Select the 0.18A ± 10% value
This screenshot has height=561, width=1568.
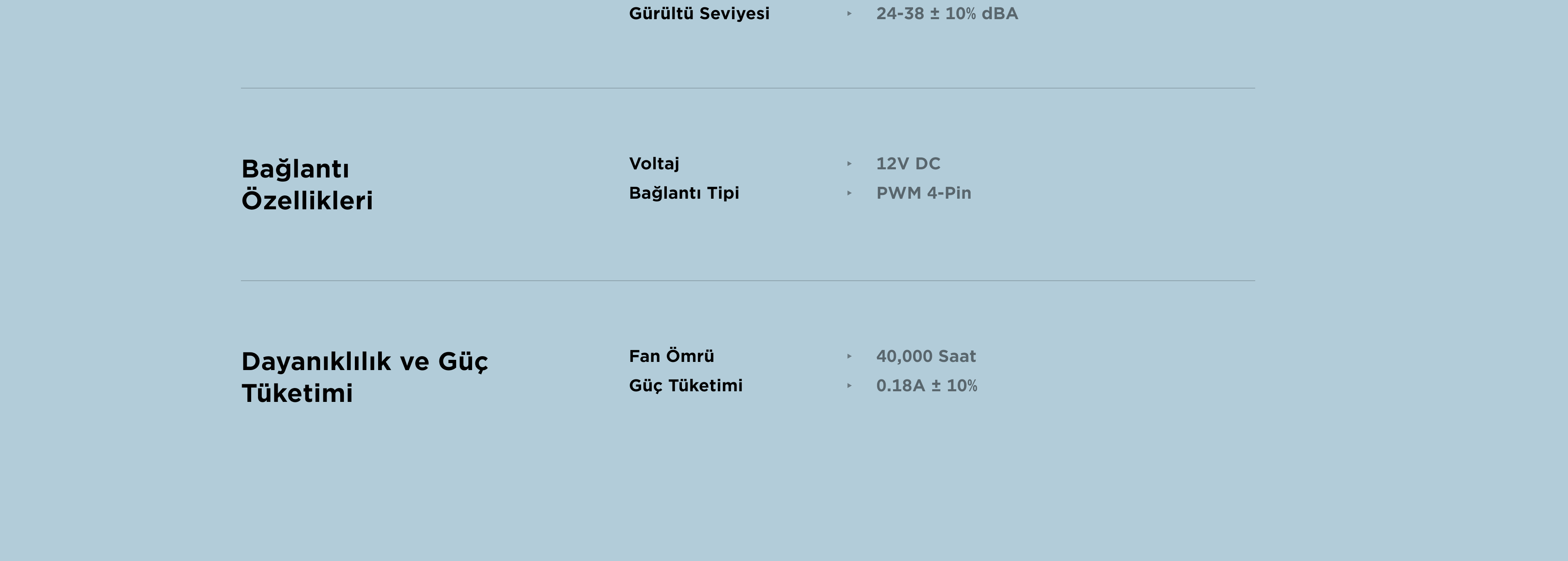(927, 386)
